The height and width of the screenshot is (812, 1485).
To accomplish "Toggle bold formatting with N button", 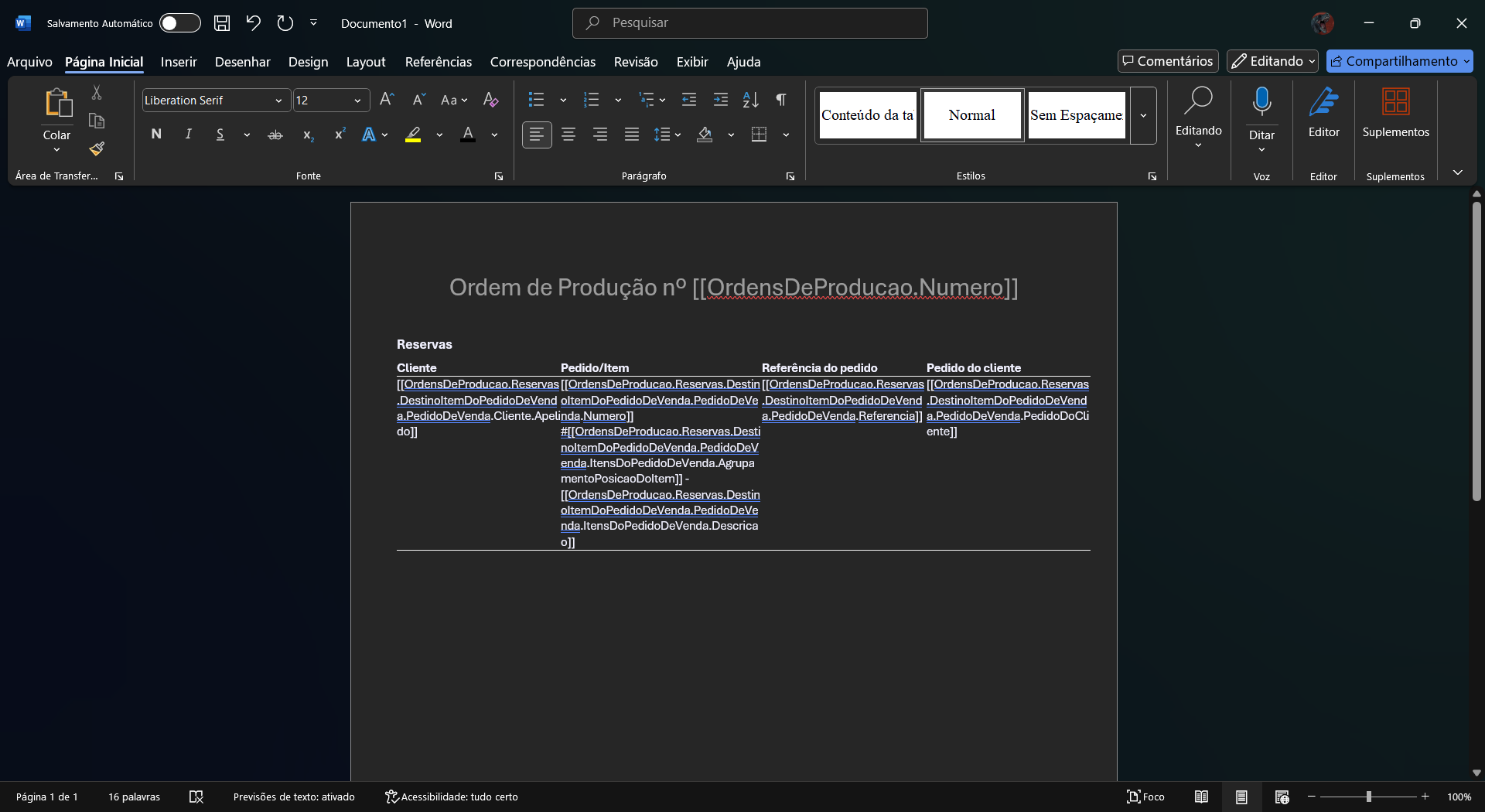I will [156, 135].
